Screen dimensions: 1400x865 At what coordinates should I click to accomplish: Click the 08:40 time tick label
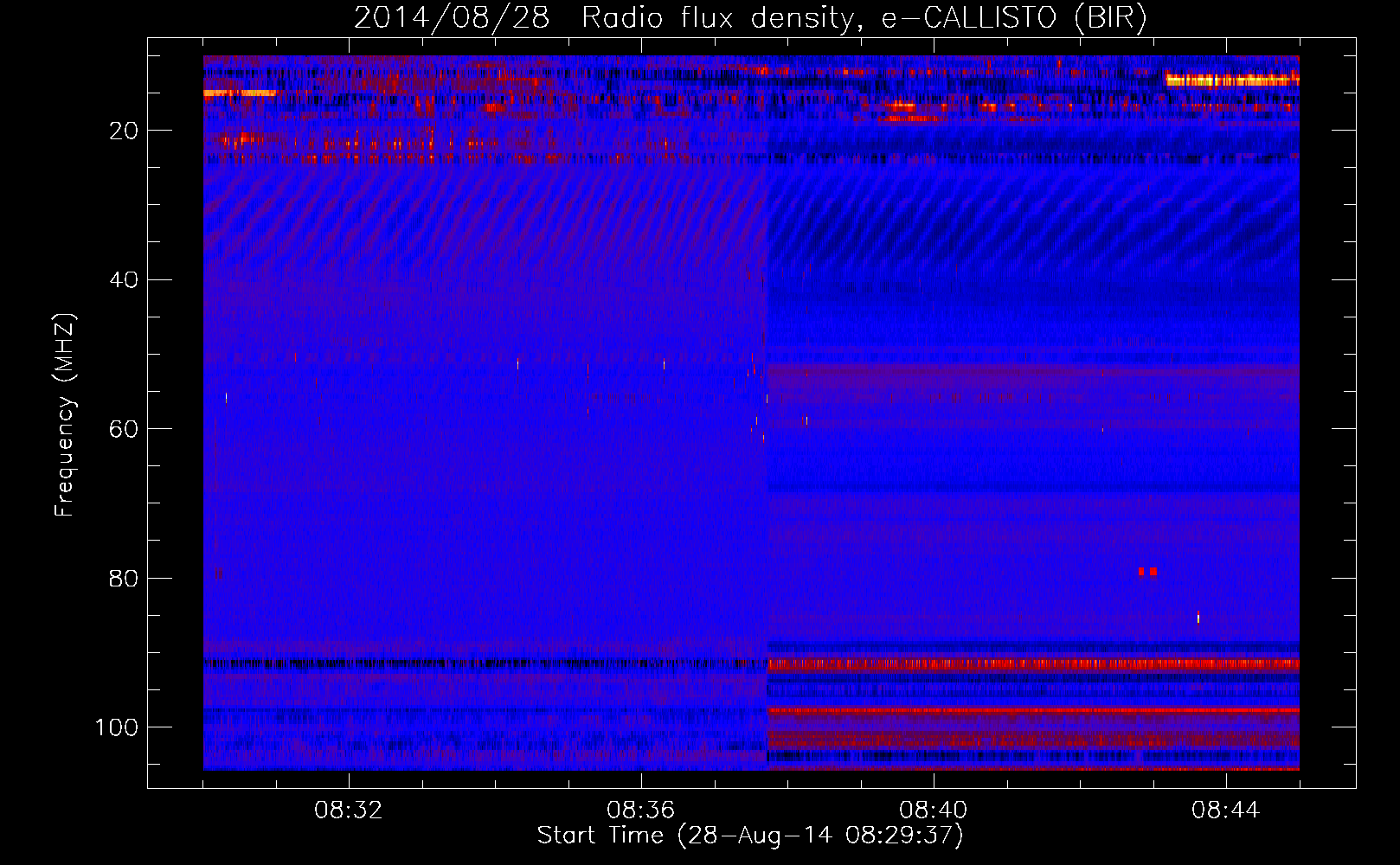click(x=934, y=811)
